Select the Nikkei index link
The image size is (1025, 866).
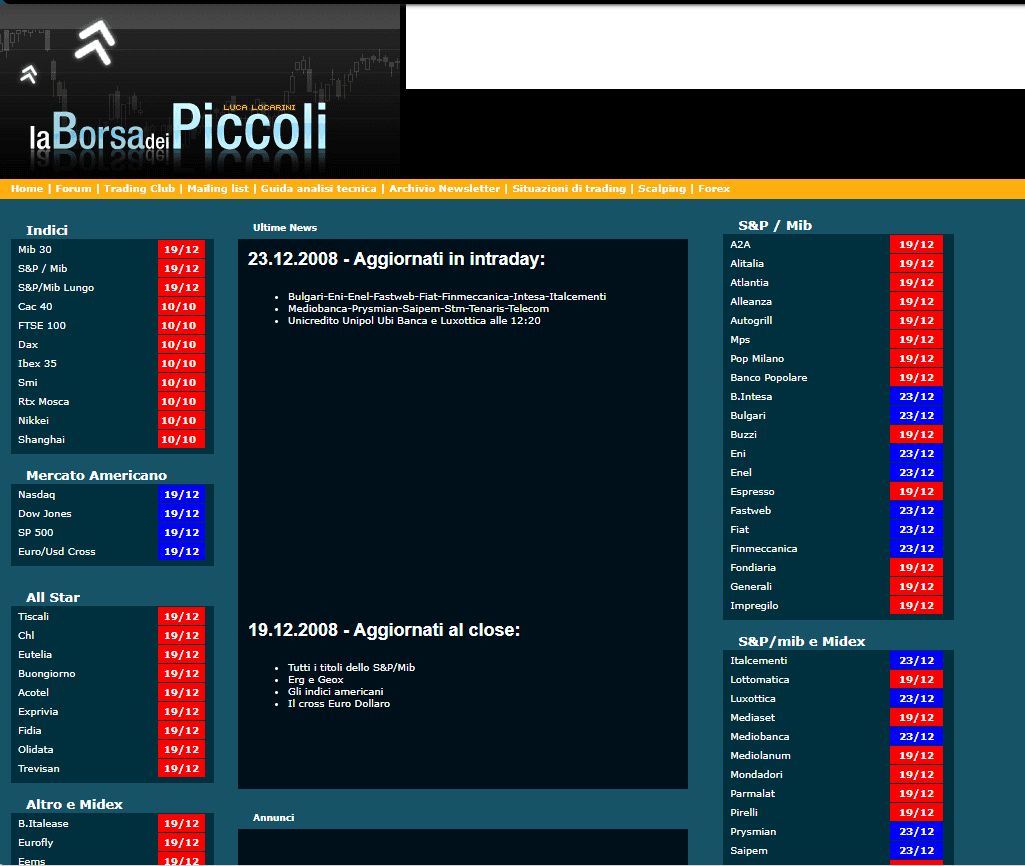pos(33,421)
